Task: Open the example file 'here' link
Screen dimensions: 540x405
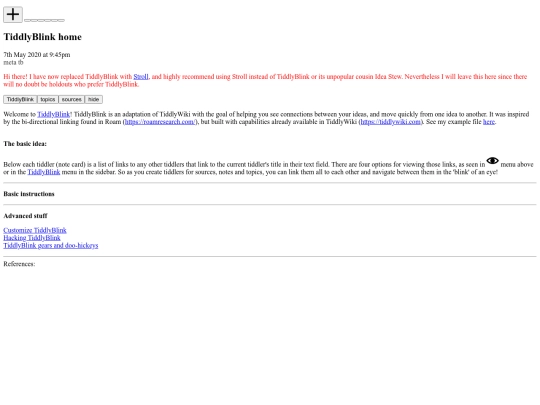Action: (489, 122)
